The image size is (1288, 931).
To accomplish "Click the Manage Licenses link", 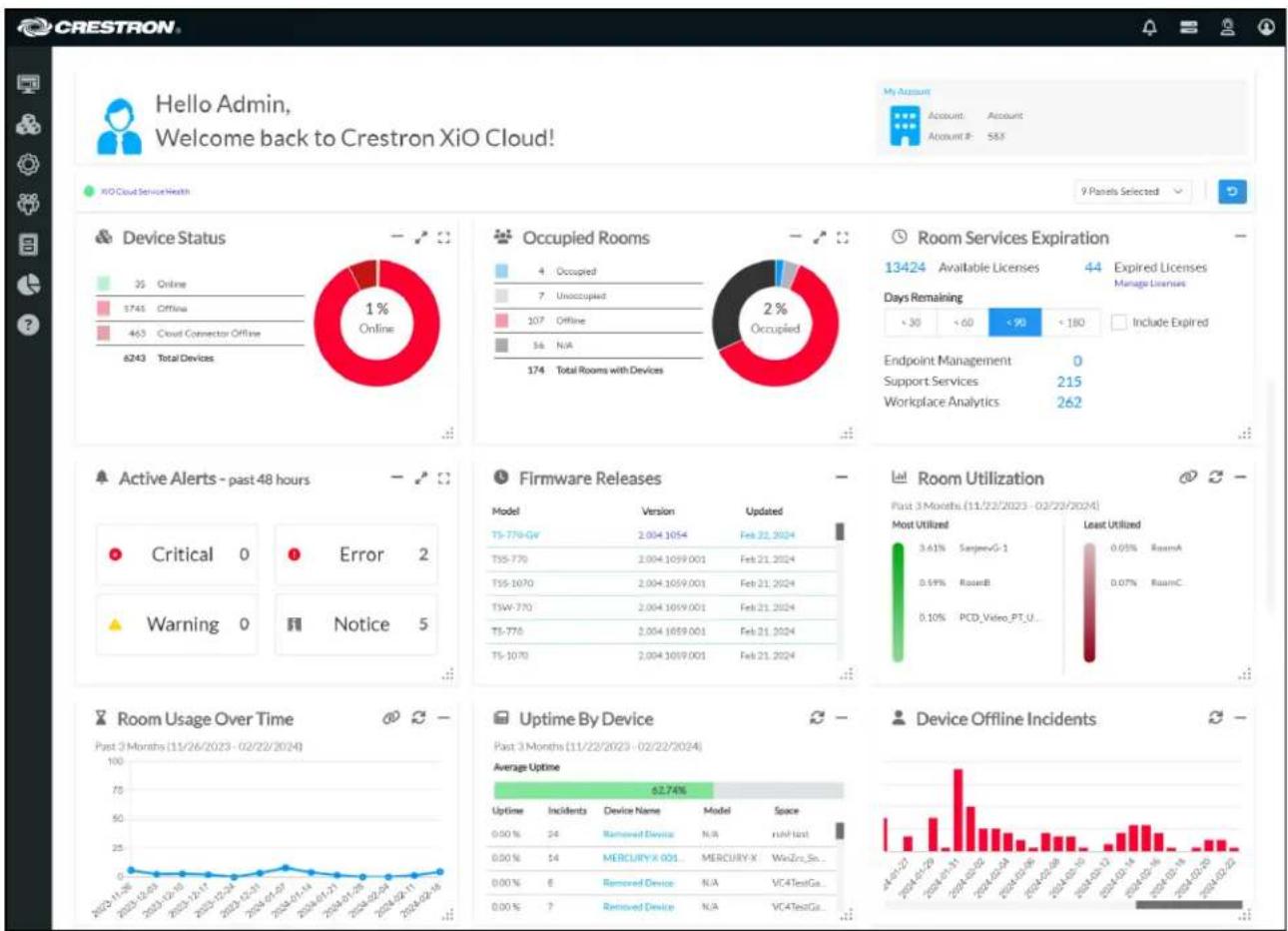I will [x=1149, y=284].
